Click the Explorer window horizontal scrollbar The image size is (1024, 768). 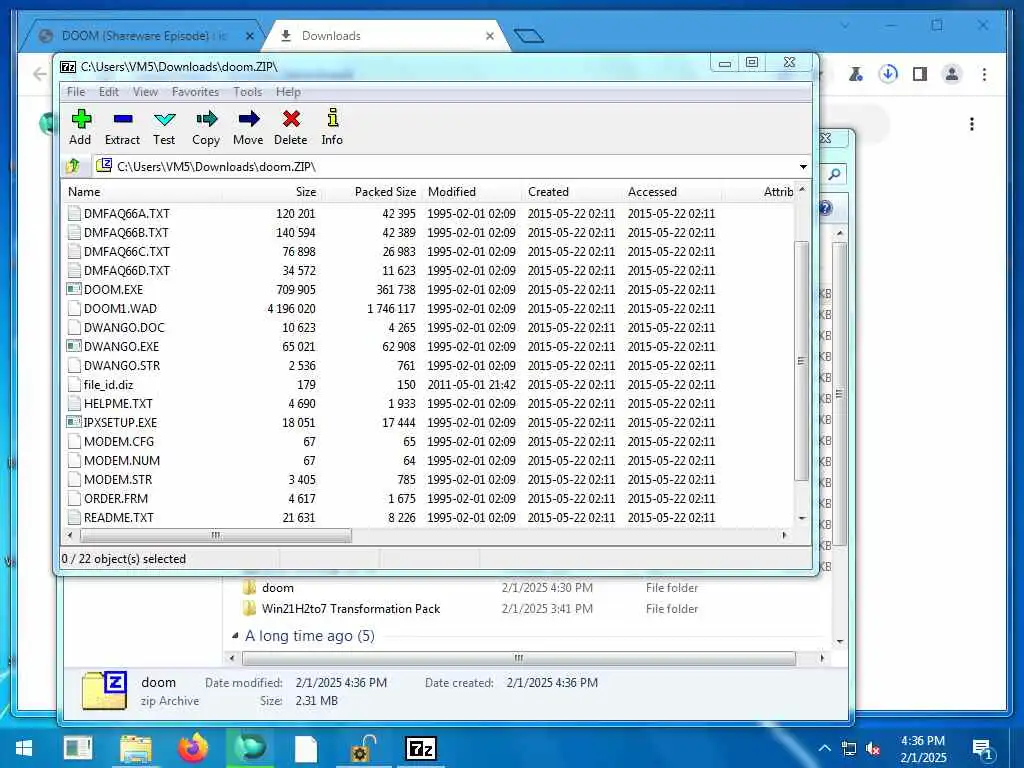519,658
